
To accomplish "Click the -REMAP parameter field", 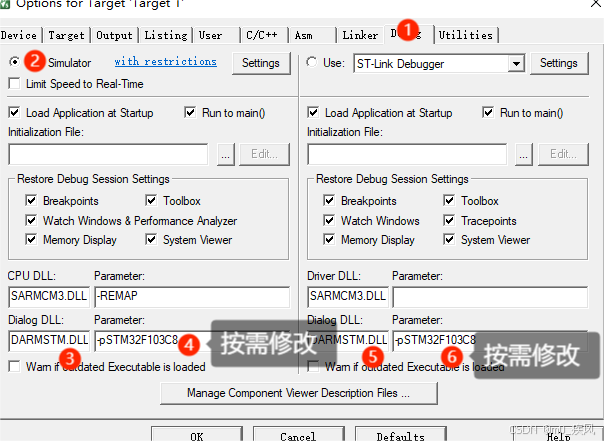I will point(192,297).
